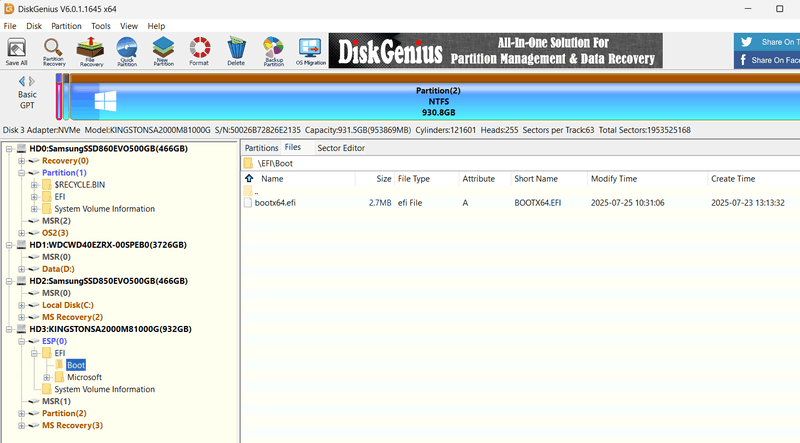Sort files by the Name column

[x=272, y=179]
